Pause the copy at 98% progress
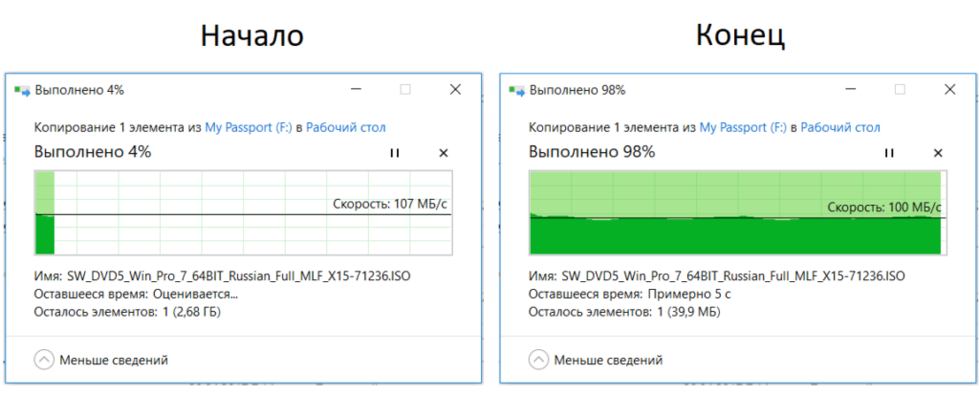979x396 pixels. [x=888, y=153]
